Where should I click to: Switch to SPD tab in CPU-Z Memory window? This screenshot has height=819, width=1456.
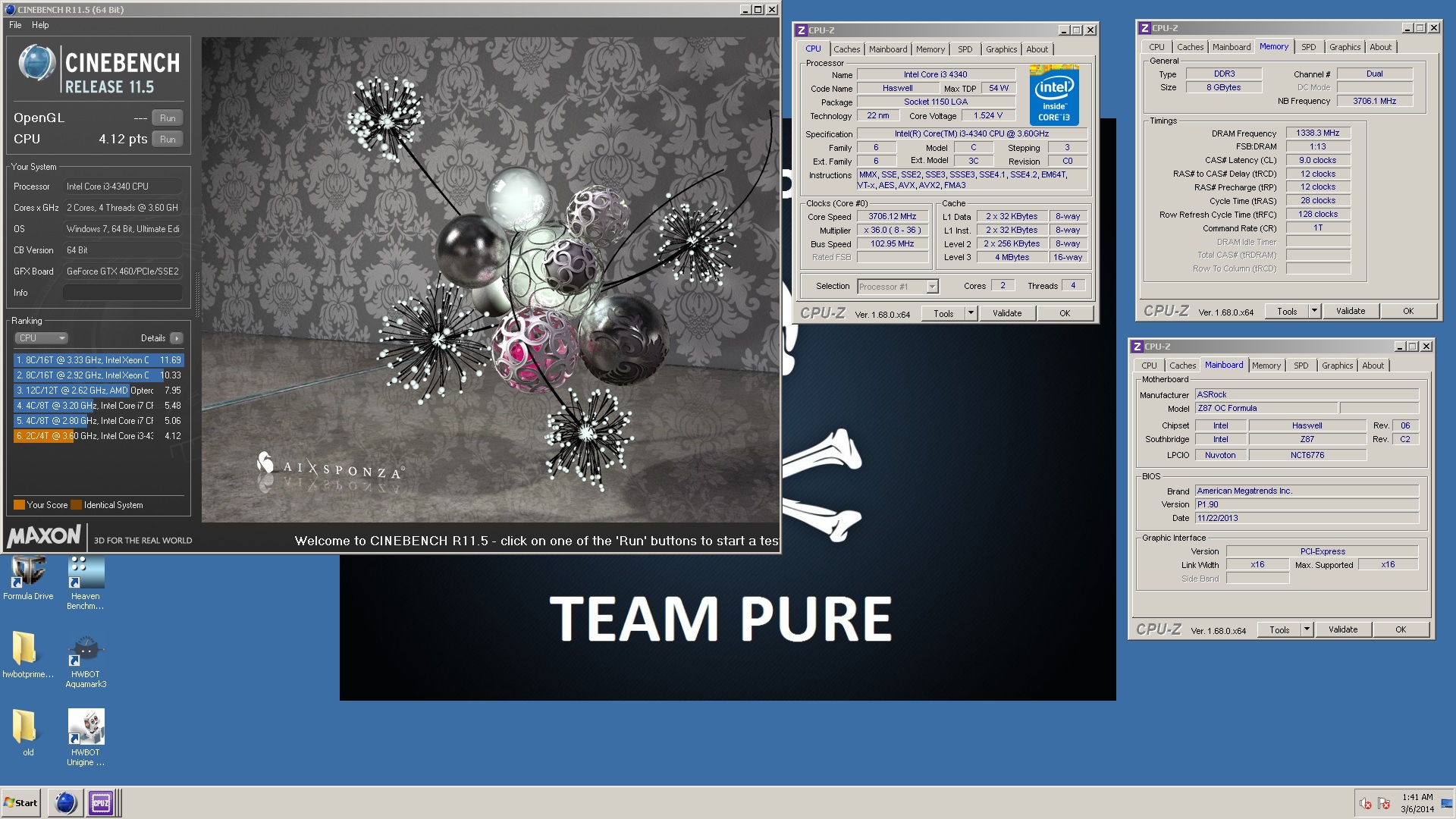pyautogui.click(x=1309, y=47)
